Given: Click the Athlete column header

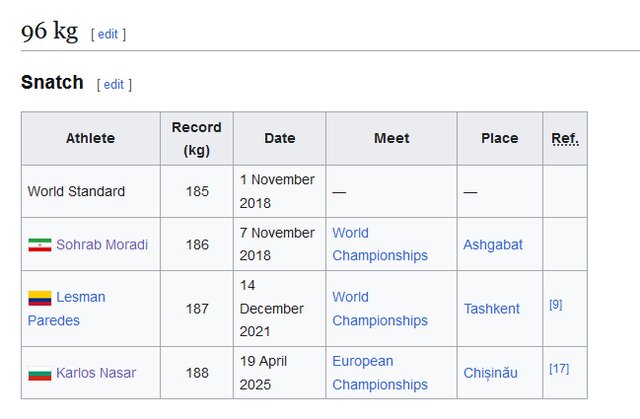Looking at the screenshot, I should coord(91,138).
